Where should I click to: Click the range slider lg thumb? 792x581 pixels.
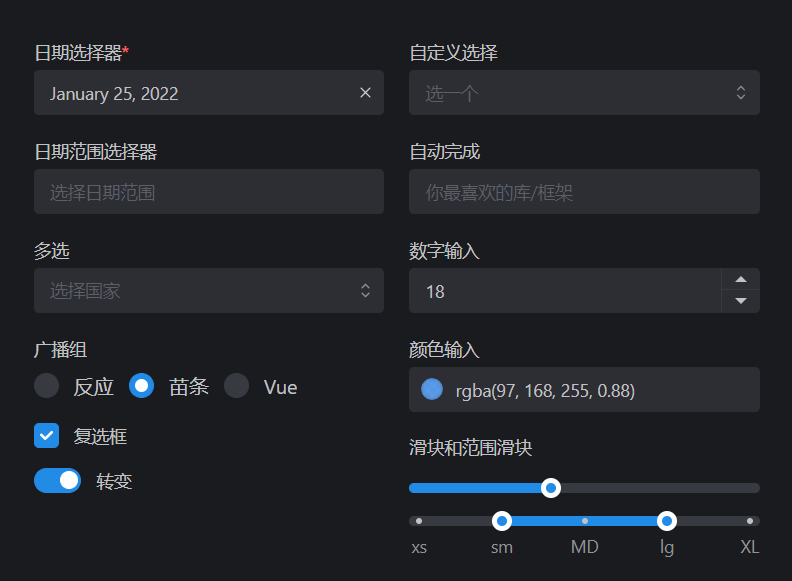point(667,521)
